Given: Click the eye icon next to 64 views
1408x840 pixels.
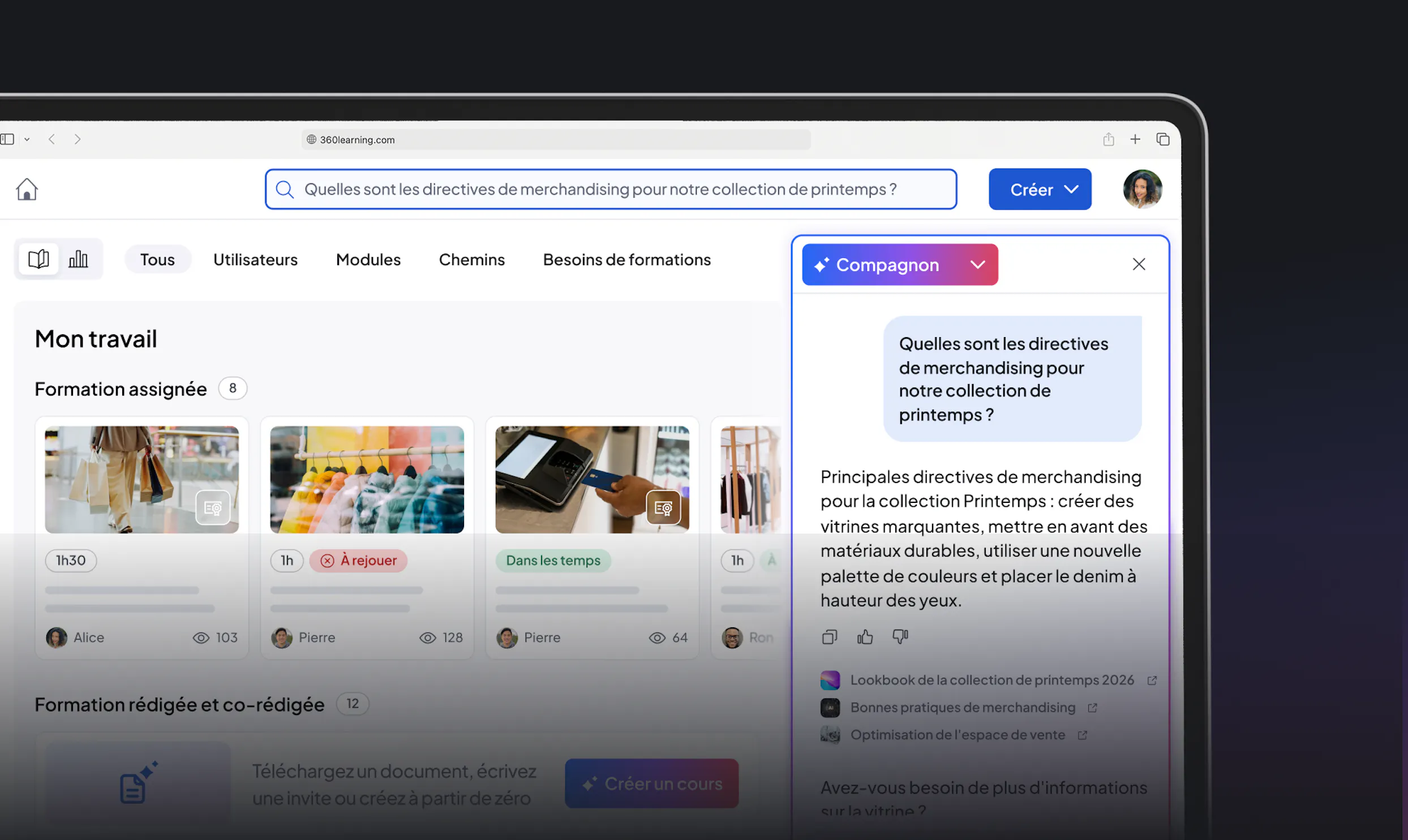Looking at the screenshot, I should pyautogui.click(x=656, y=638).
